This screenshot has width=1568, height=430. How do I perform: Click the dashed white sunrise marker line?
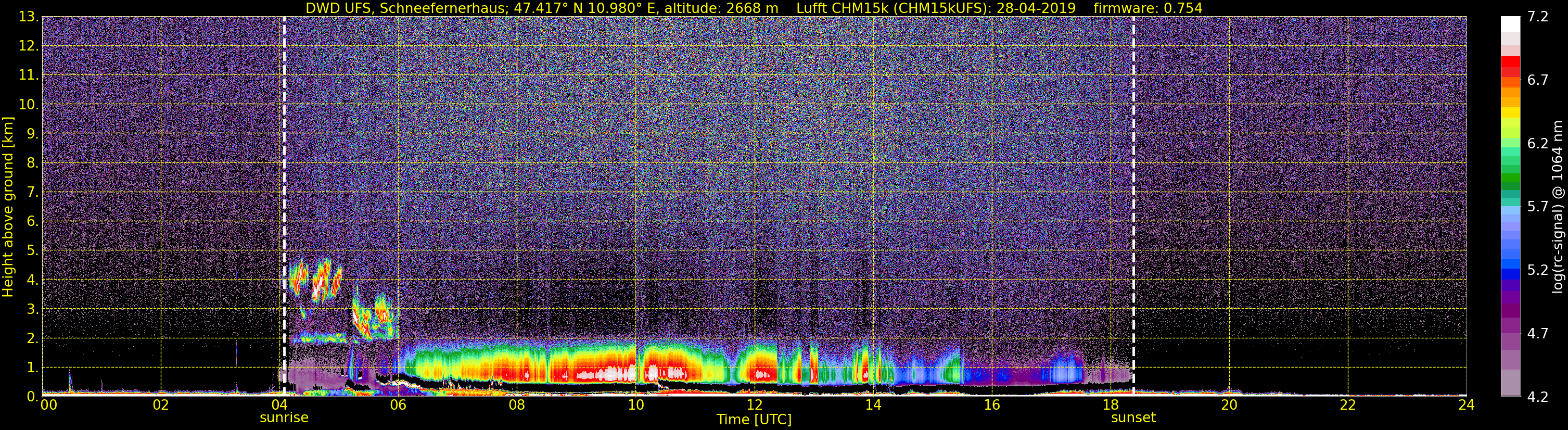[x=284, y=206]
